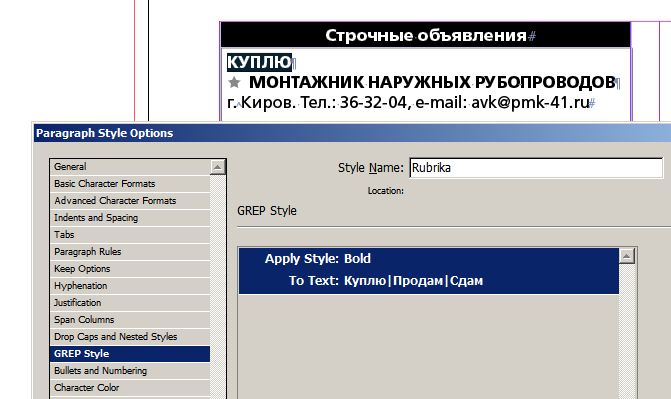Open Advanced Character Formats section

pos(130,201)
